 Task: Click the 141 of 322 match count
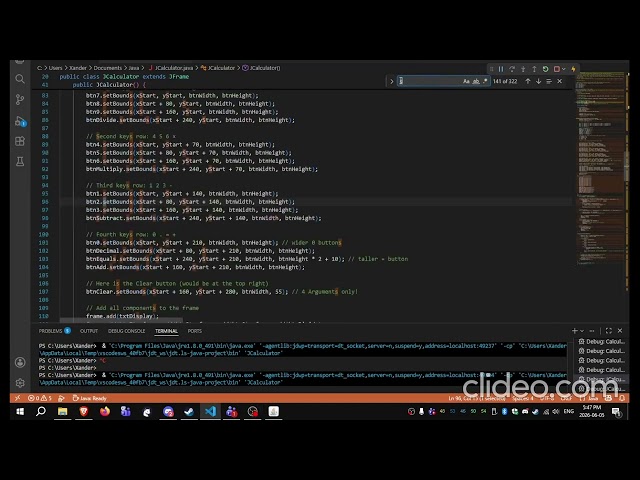[505, 81]
